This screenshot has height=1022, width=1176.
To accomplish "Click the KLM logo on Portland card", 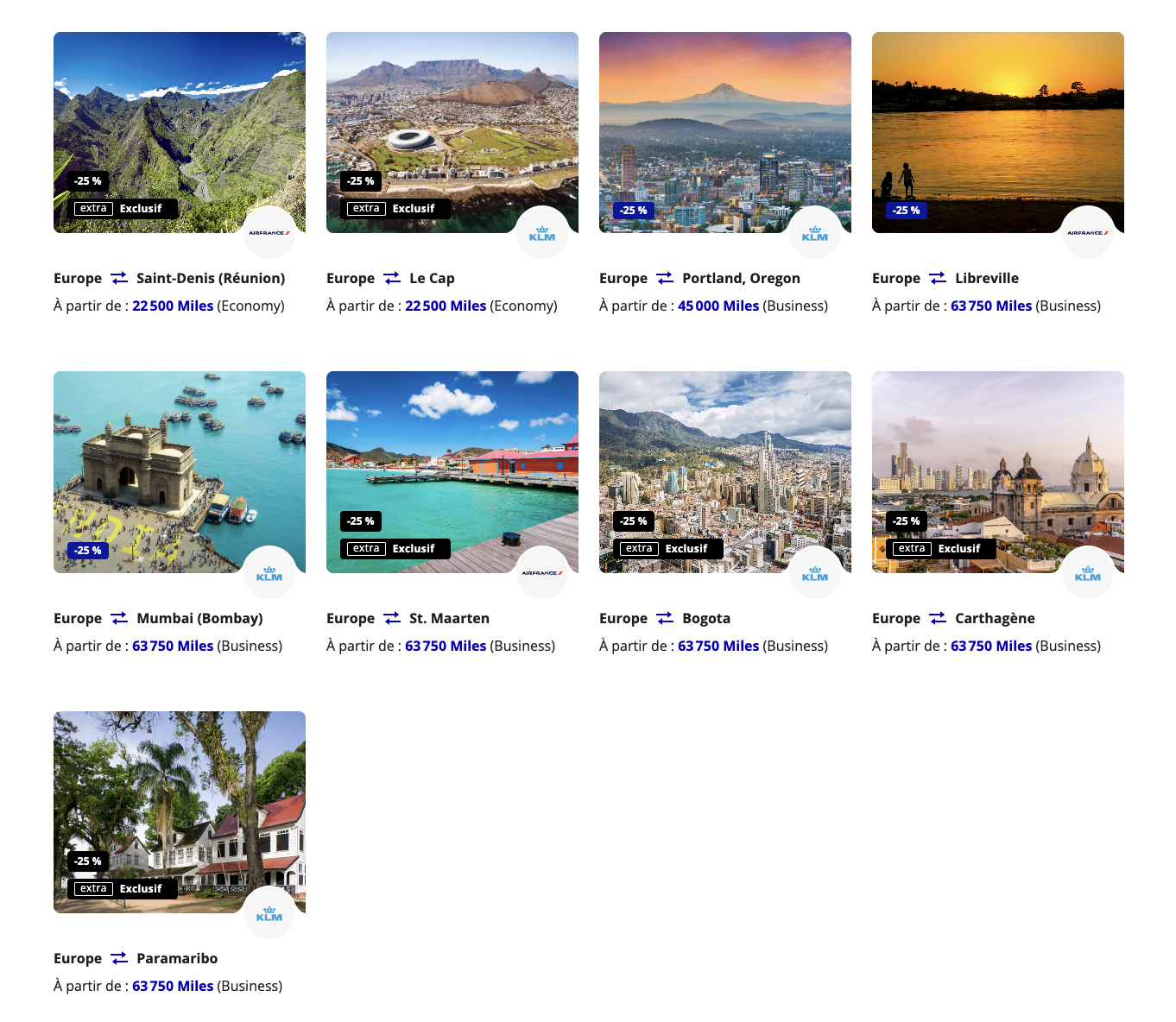I will (x=814, y=233).
